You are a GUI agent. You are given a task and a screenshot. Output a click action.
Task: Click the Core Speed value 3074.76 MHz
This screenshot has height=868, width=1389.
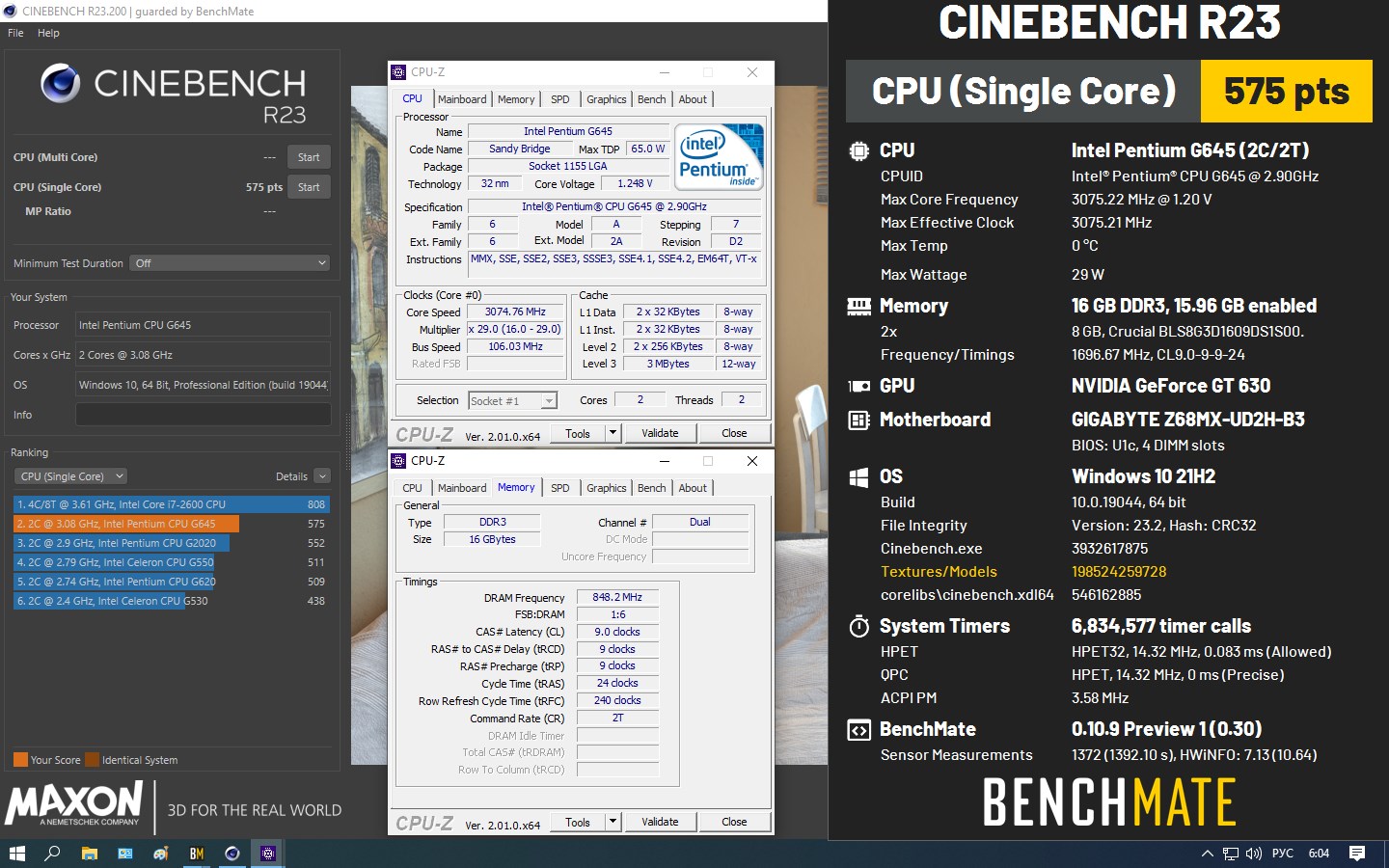(515, 312)
